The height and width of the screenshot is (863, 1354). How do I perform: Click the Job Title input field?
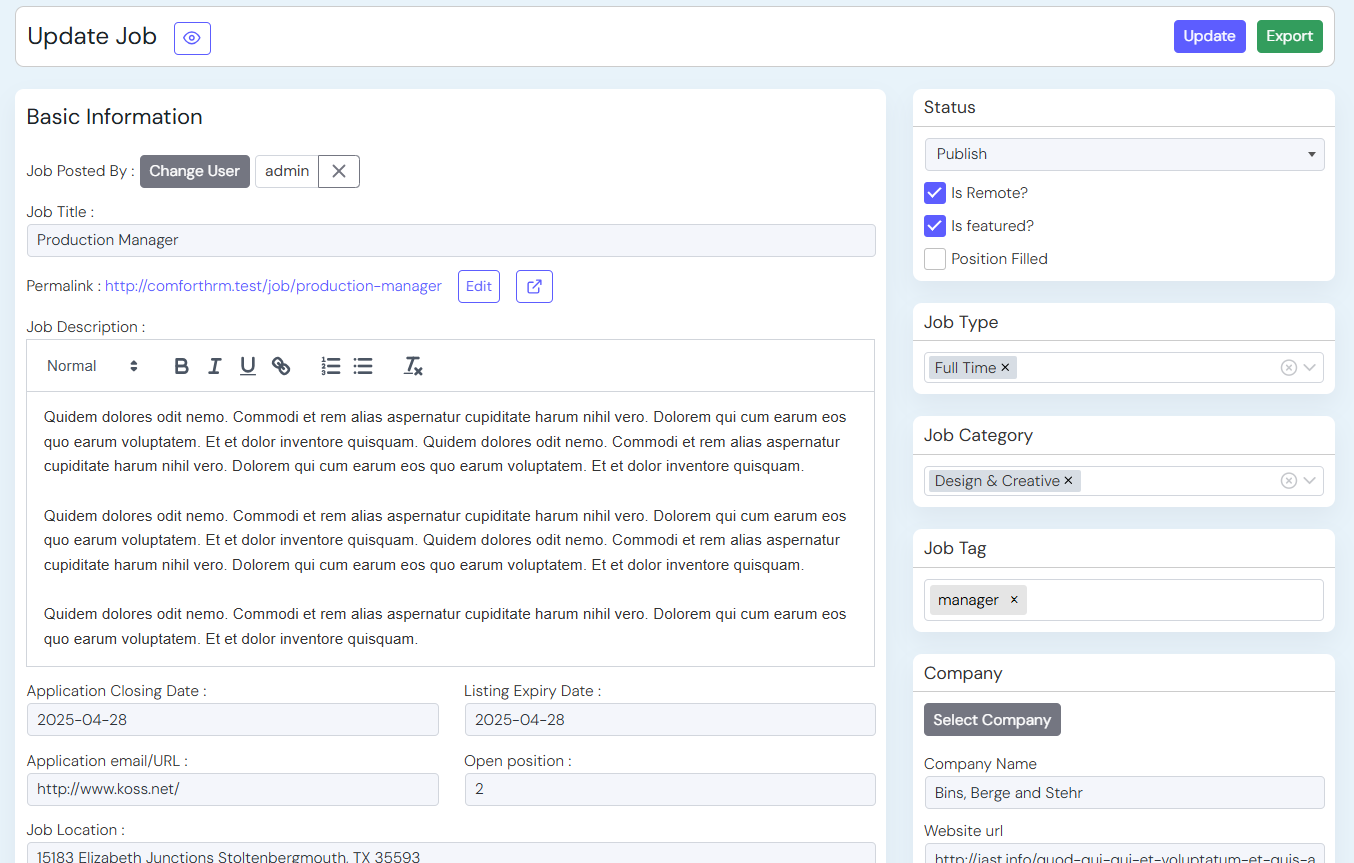point(450,240)
